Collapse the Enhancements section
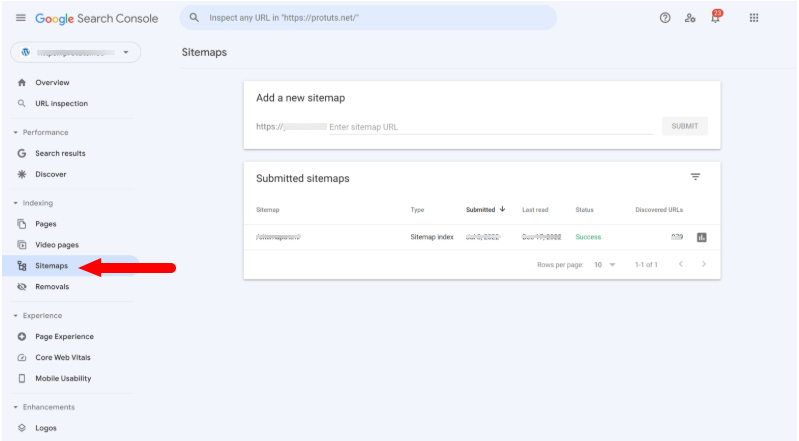The height and width of the screenshot is (441, 799). 44,407
